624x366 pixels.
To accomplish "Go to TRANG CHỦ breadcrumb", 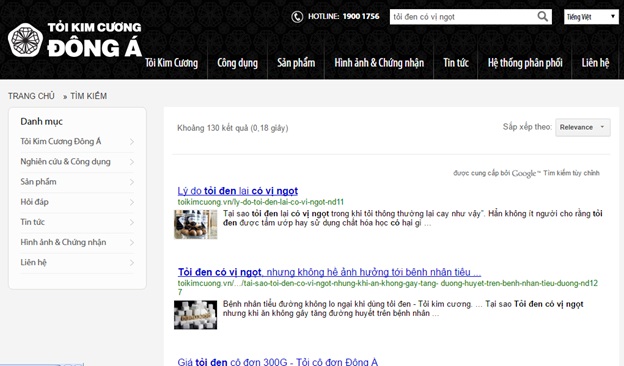I will [31, 96].
